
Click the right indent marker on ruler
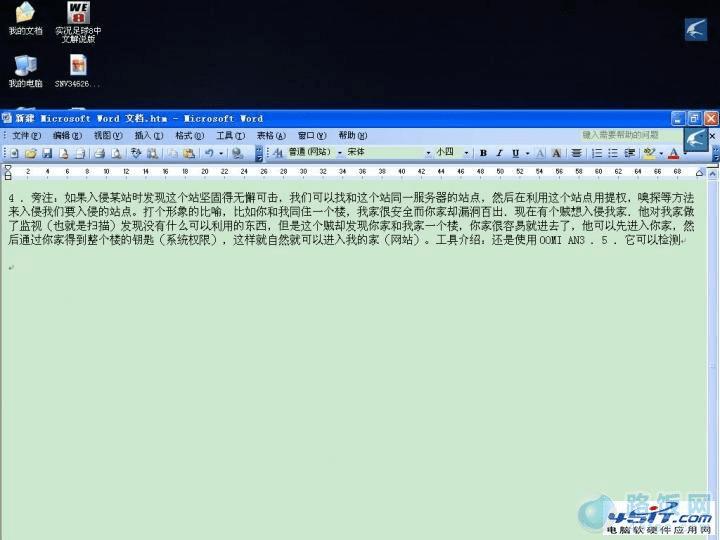pos(699,173)
